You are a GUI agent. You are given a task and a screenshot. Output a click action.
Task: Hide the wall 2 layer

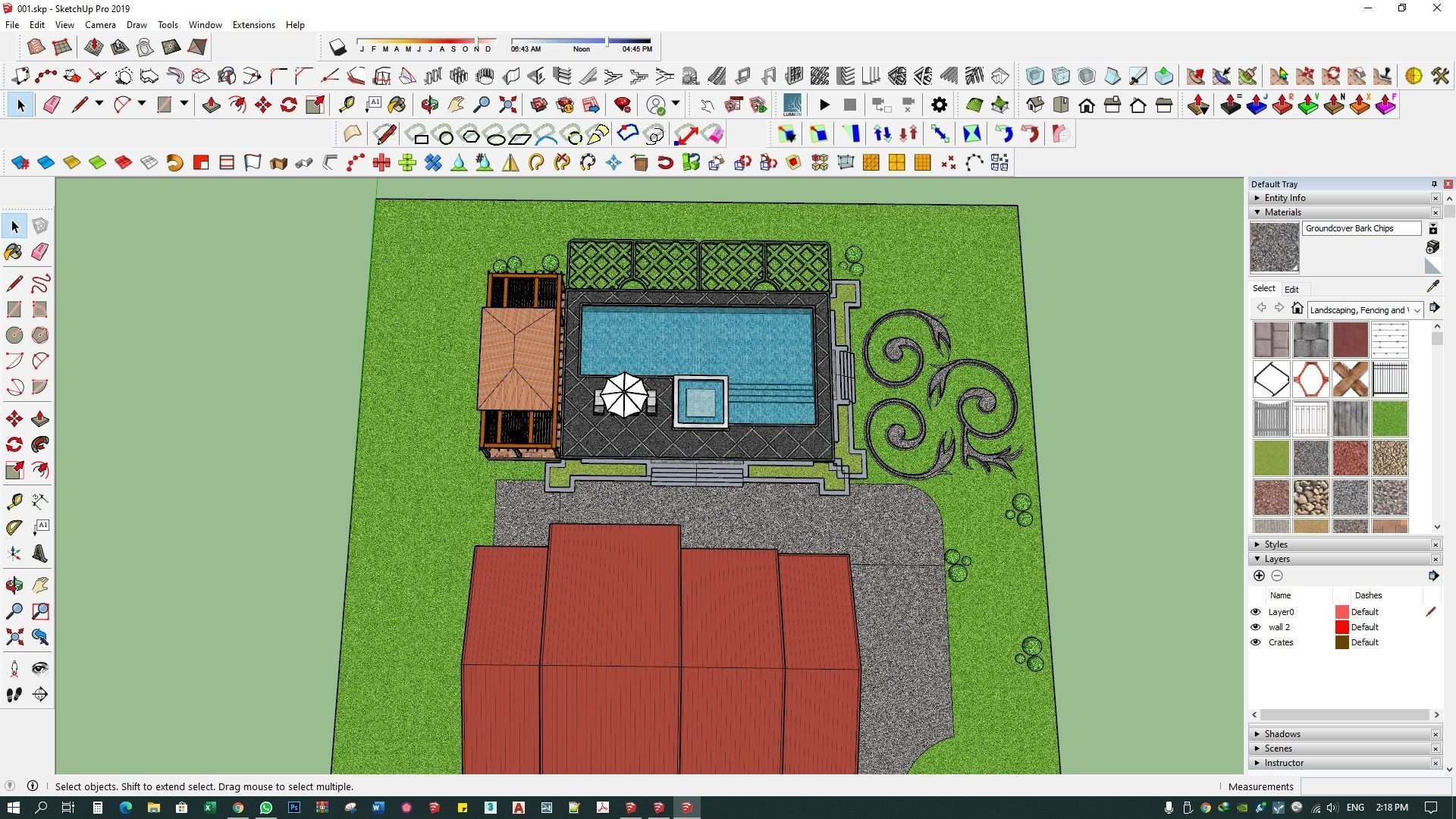point(1255,627)
